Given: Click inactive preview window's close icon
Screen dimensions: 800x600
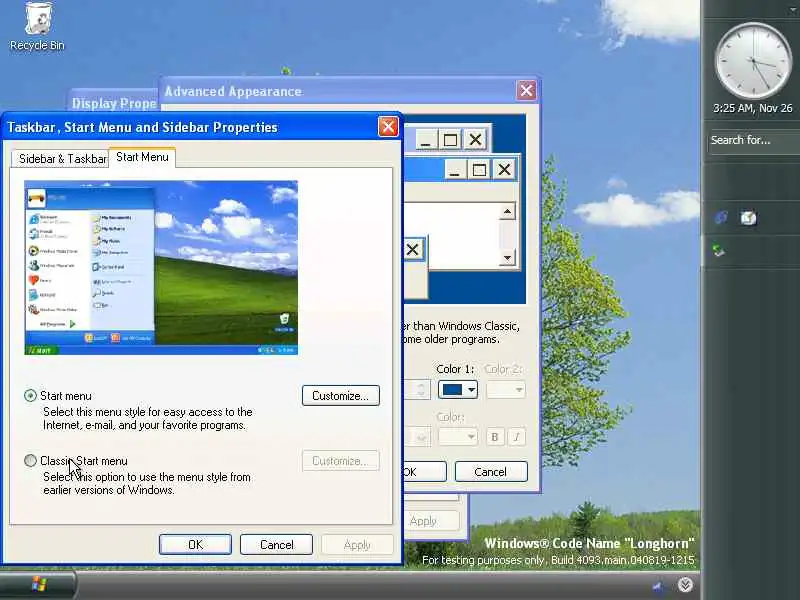Looking at the screenshot, I should tap(476, 139).
